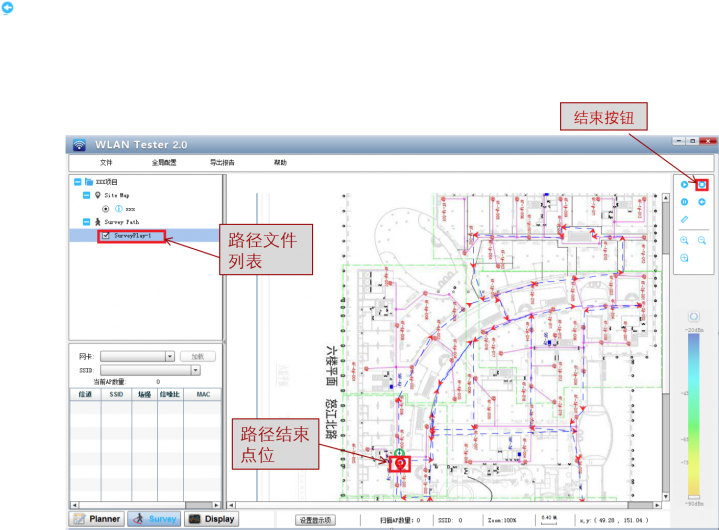
Task: Stop the survey with the end button
Action: [702, 184]
